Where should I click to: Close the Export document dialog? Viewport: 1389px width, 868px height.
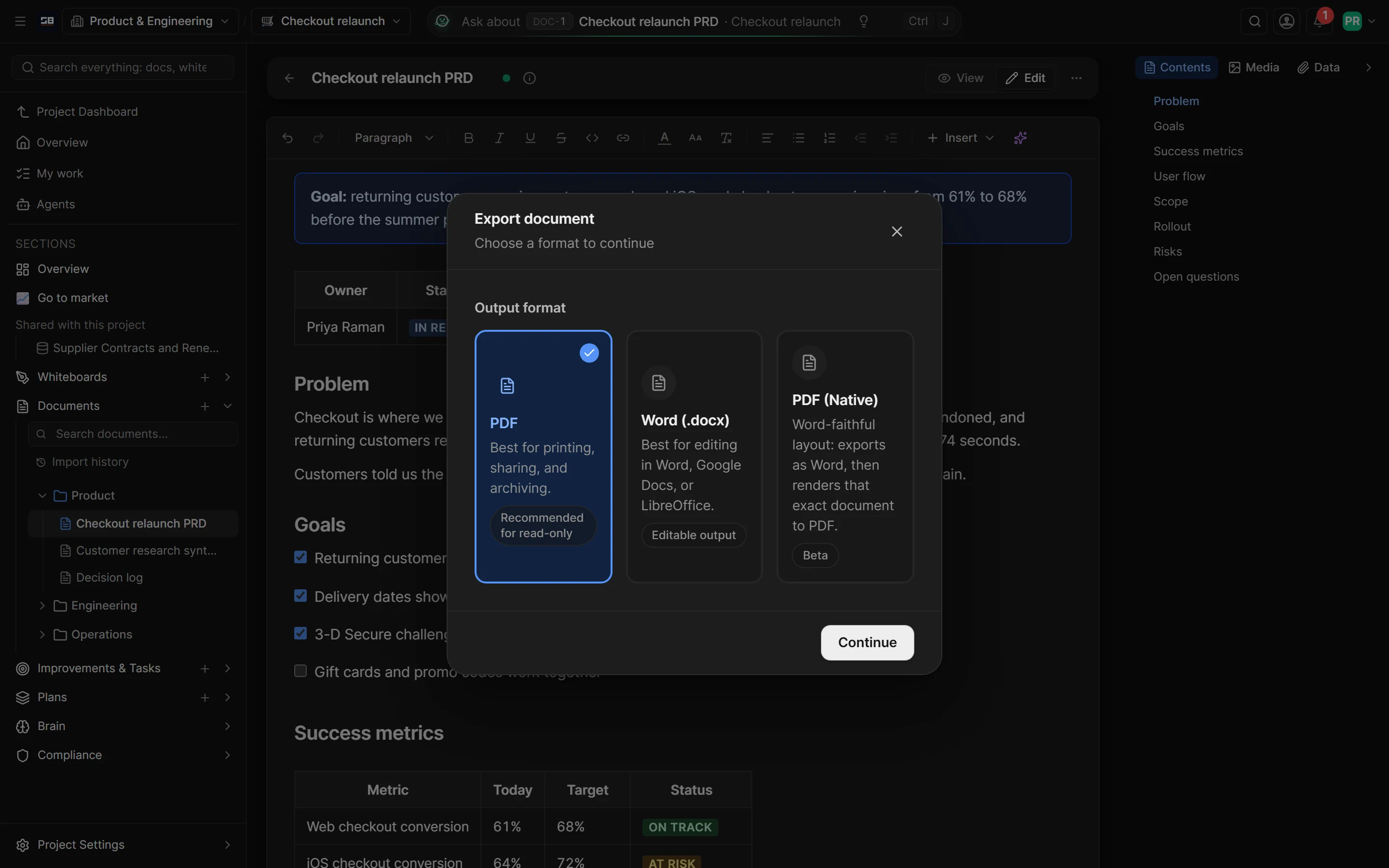pyautogui.click(x=897, y=231)
